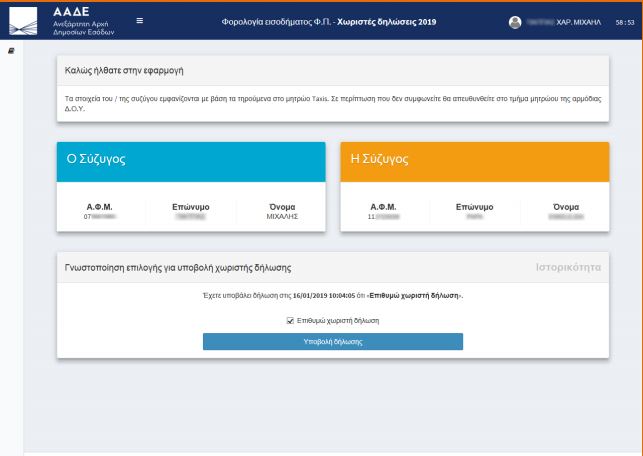Click the wife's Α.Φ.Μ. value

(386, 215)
